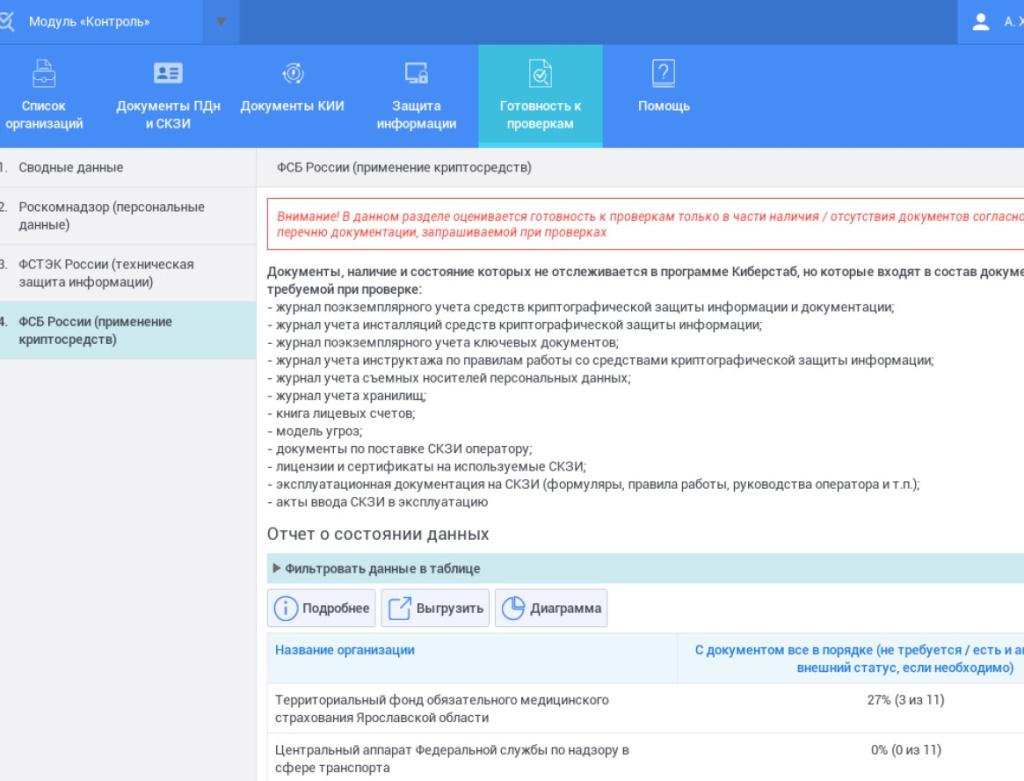Open the Документы ПДн и СКЗИ icon
1024x781 pixels.
point(168,72)
